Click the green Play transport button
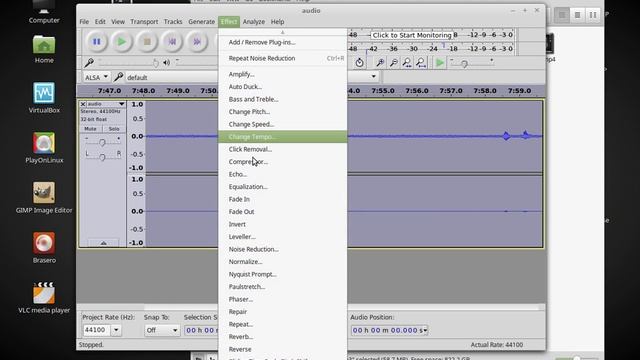This screenshot has height=360, width=640. point(122,42)
